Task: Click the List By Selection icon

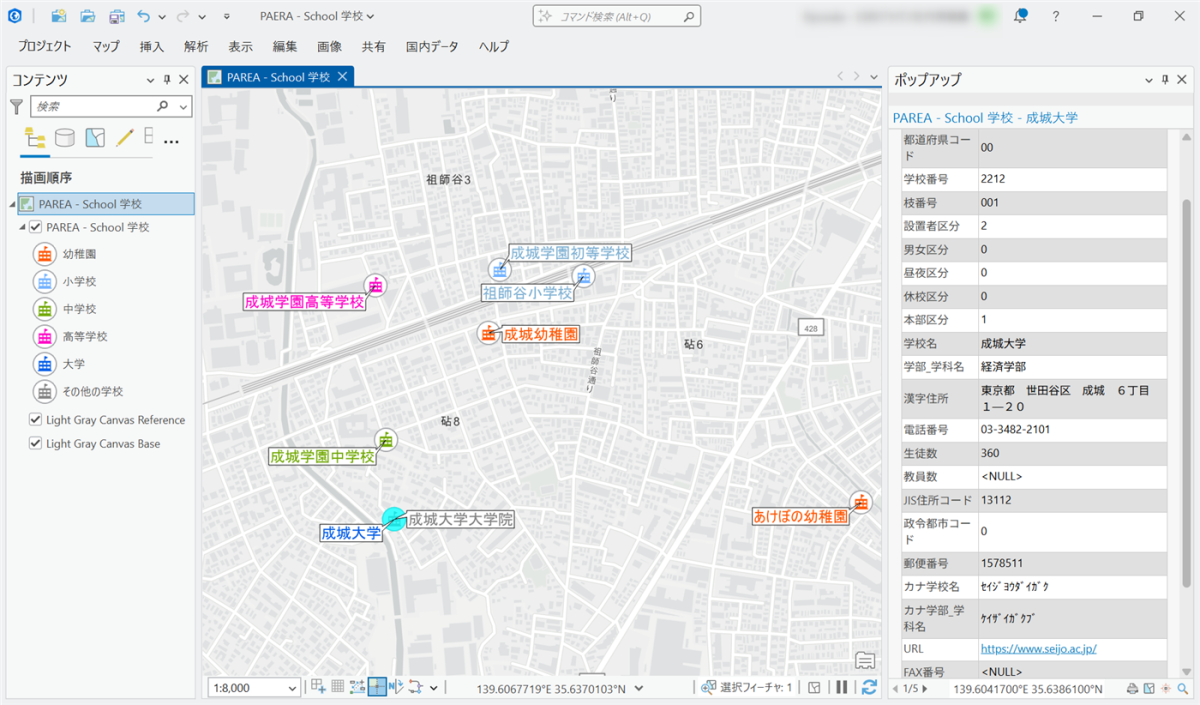Action: coord(95,138)
